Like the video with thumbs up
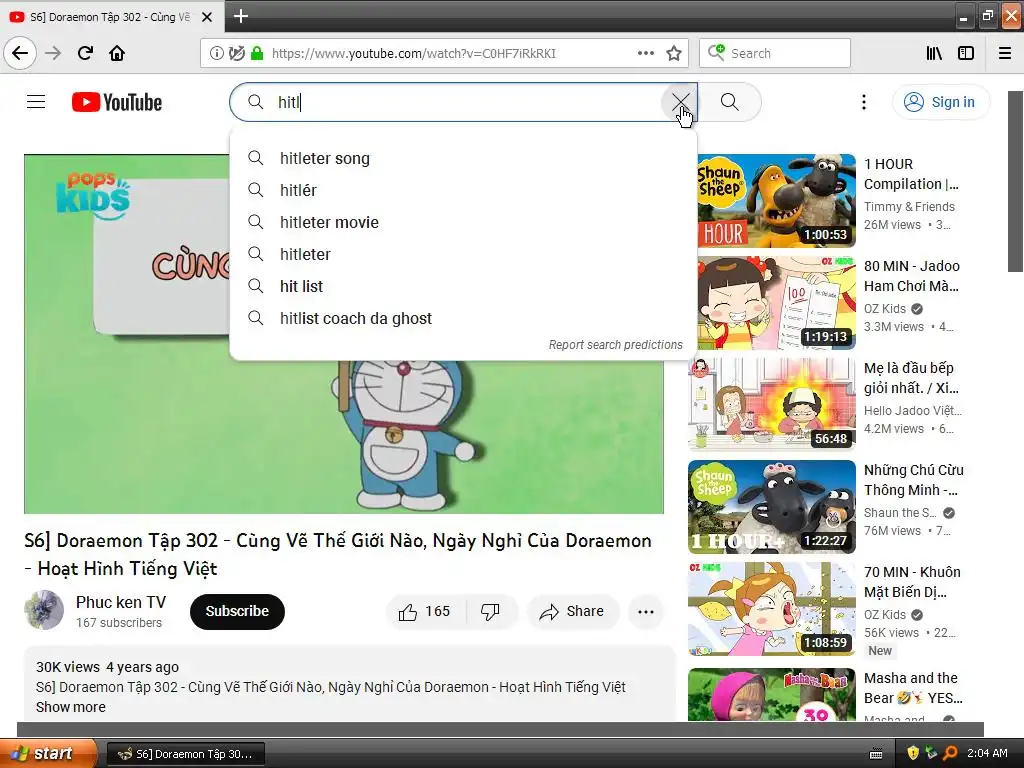This screenshot has width=1024, height=768. (x=426, y=611)
